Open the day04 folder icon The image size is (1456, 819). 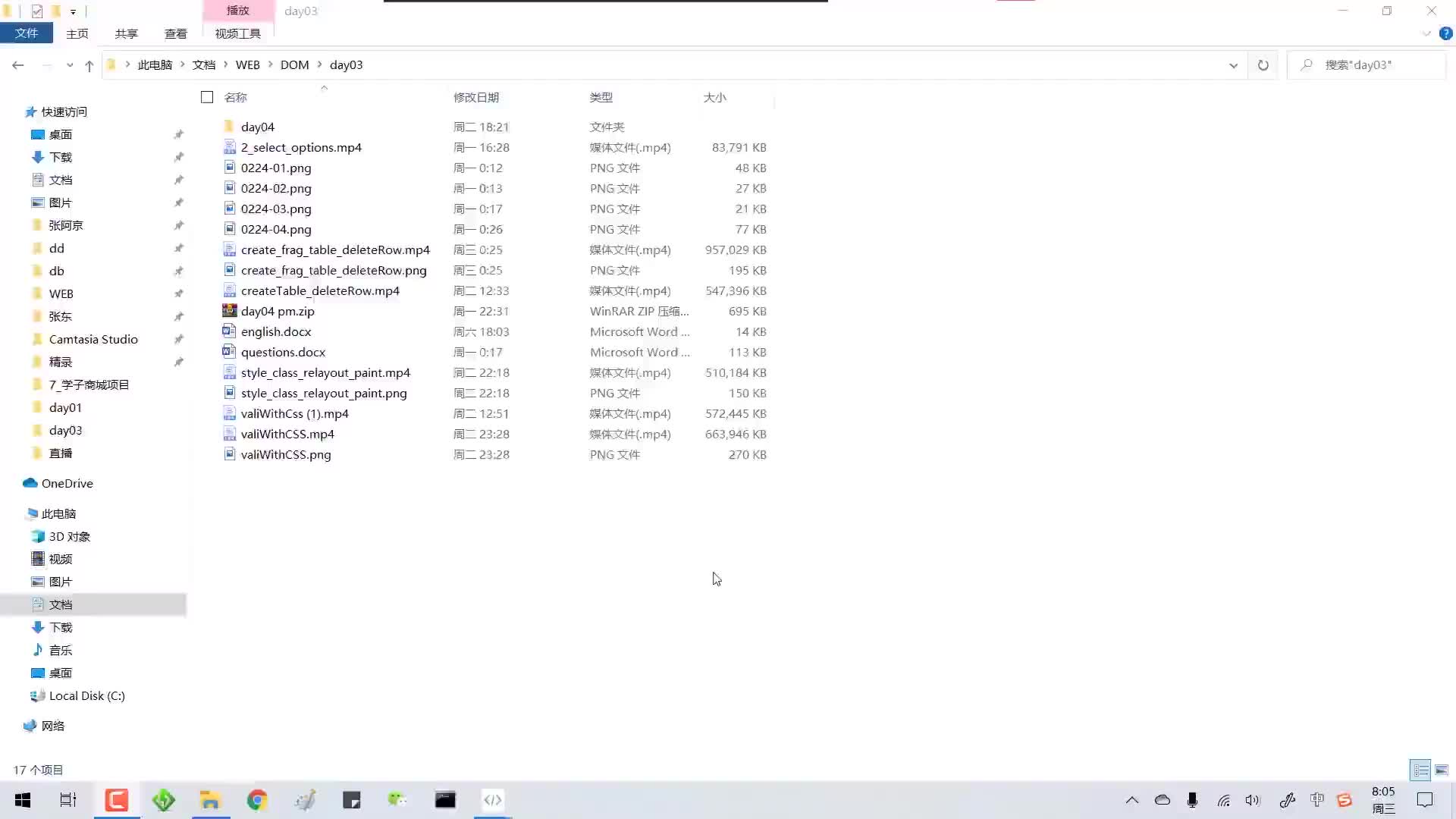(x=229, y=127)
